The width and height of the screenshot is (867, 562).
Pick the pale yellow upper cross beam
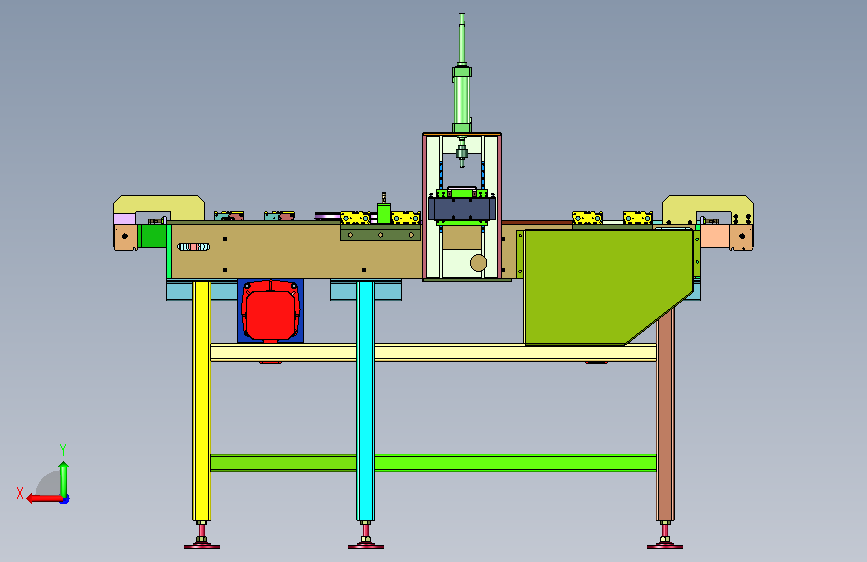coord(433,352)
